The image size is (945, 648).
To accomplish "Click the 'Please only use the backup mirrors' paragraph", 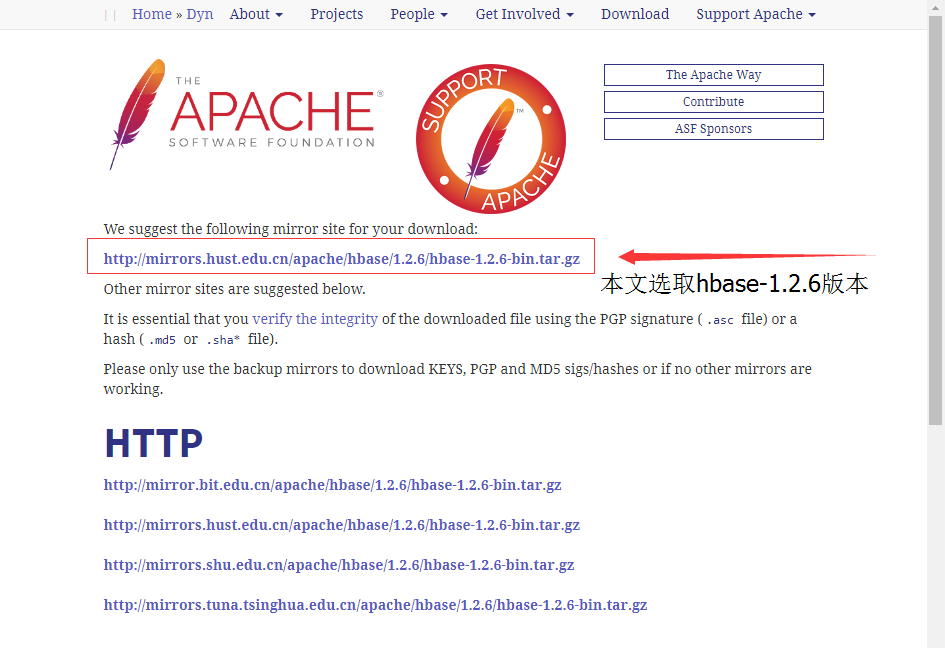I will [457, 379].
